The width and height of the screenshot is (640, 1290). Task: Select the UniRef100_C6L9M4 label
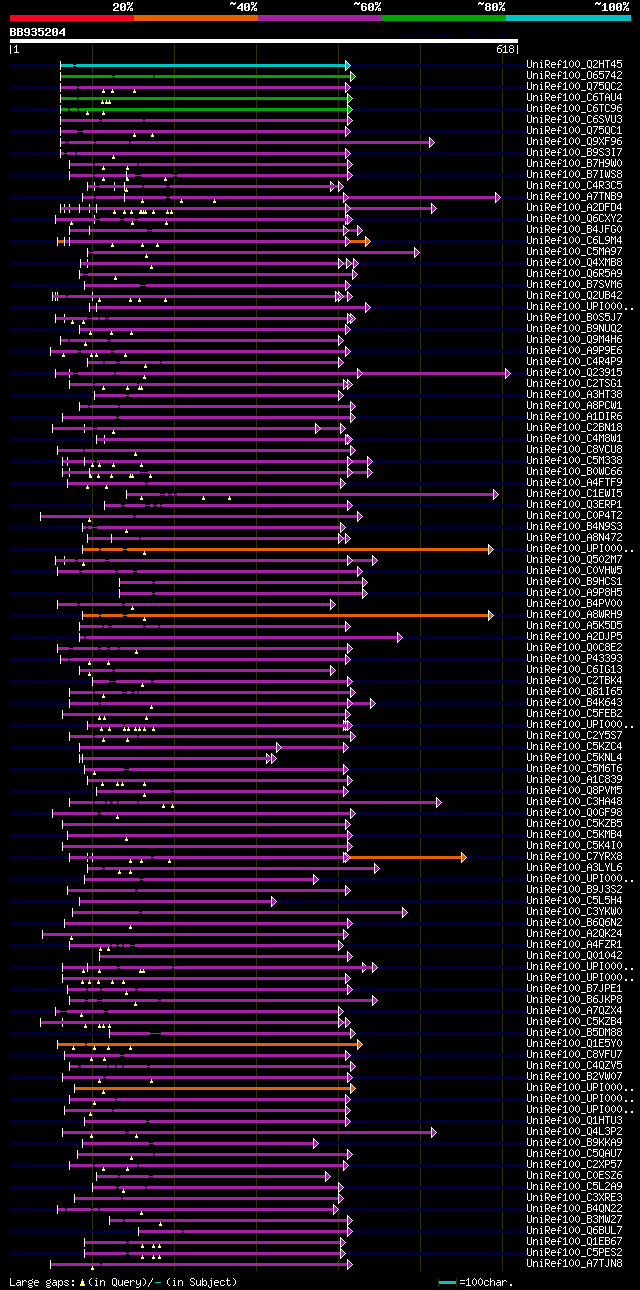[x=574, y=241]
